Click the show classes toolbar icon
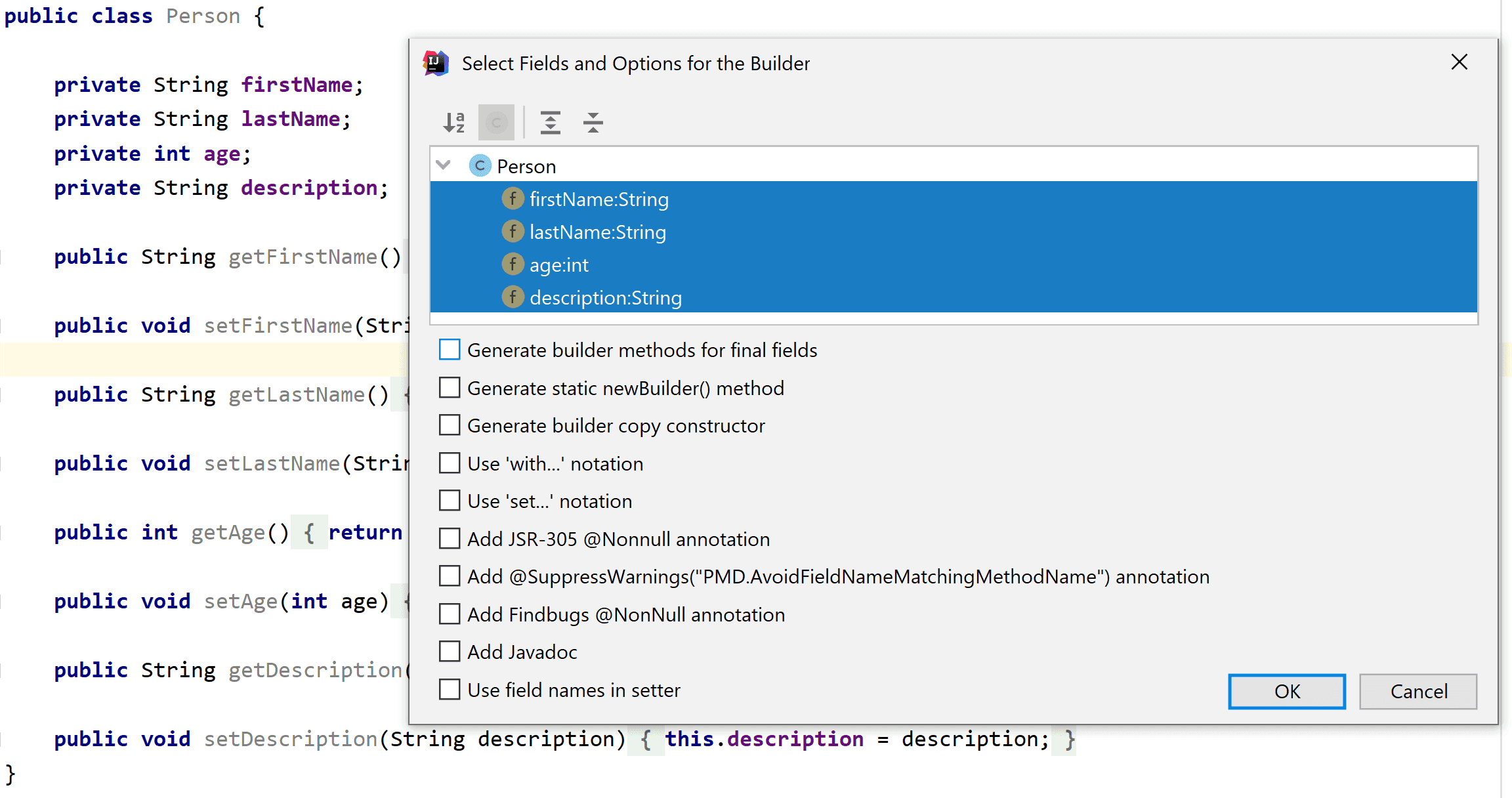Screen dimensions: 1512x798 [x=496, y=122]
